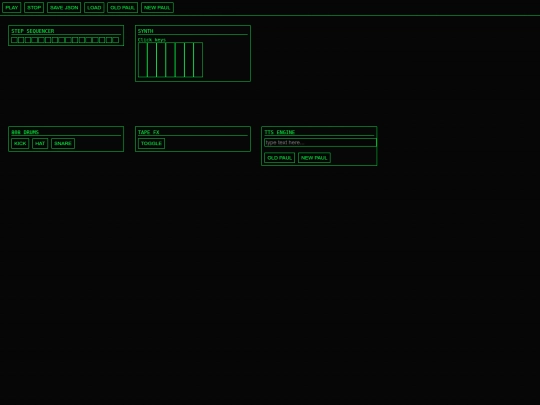Play the fifth synth key
The width and height of the screenshot is (540, 405).
point(180,60)
